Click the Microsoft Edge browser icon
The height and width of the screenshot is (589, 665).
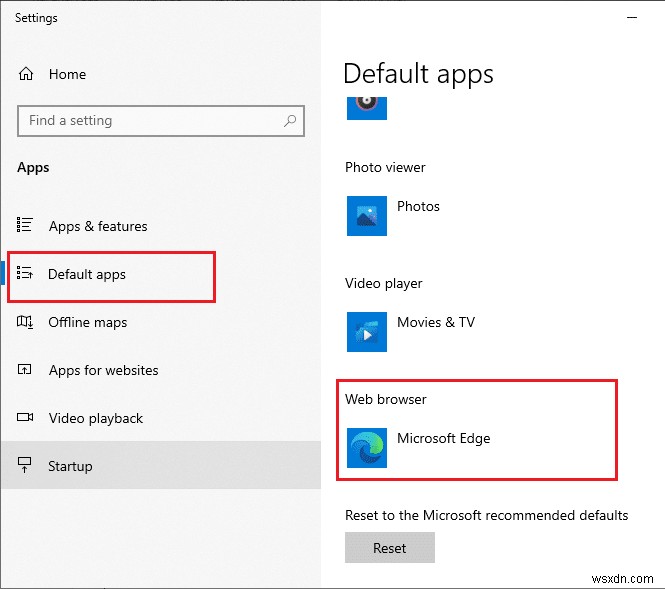point(367,447)
